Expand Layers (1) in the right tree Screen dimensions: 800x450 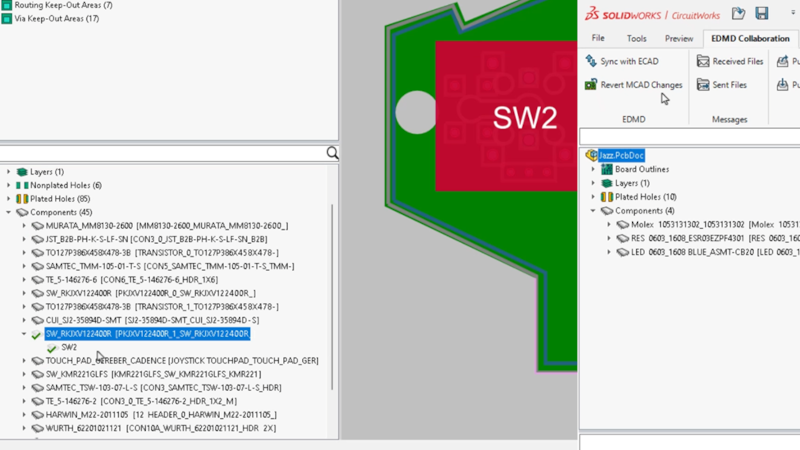pos(593,183)
